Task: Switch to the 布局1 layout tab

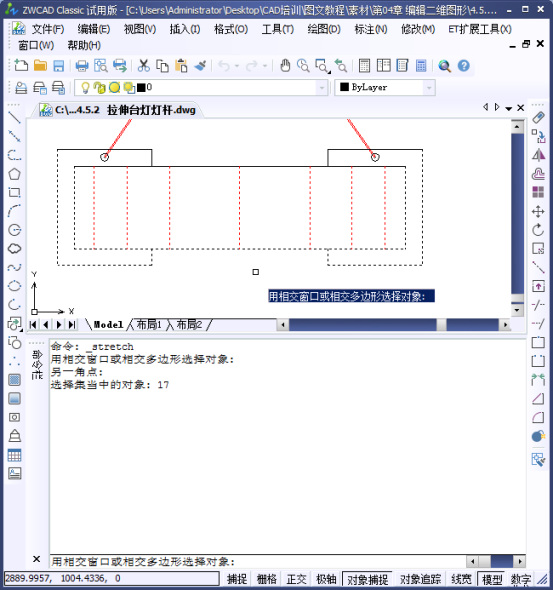Action: pyautogui.click(x=149, y=324)
